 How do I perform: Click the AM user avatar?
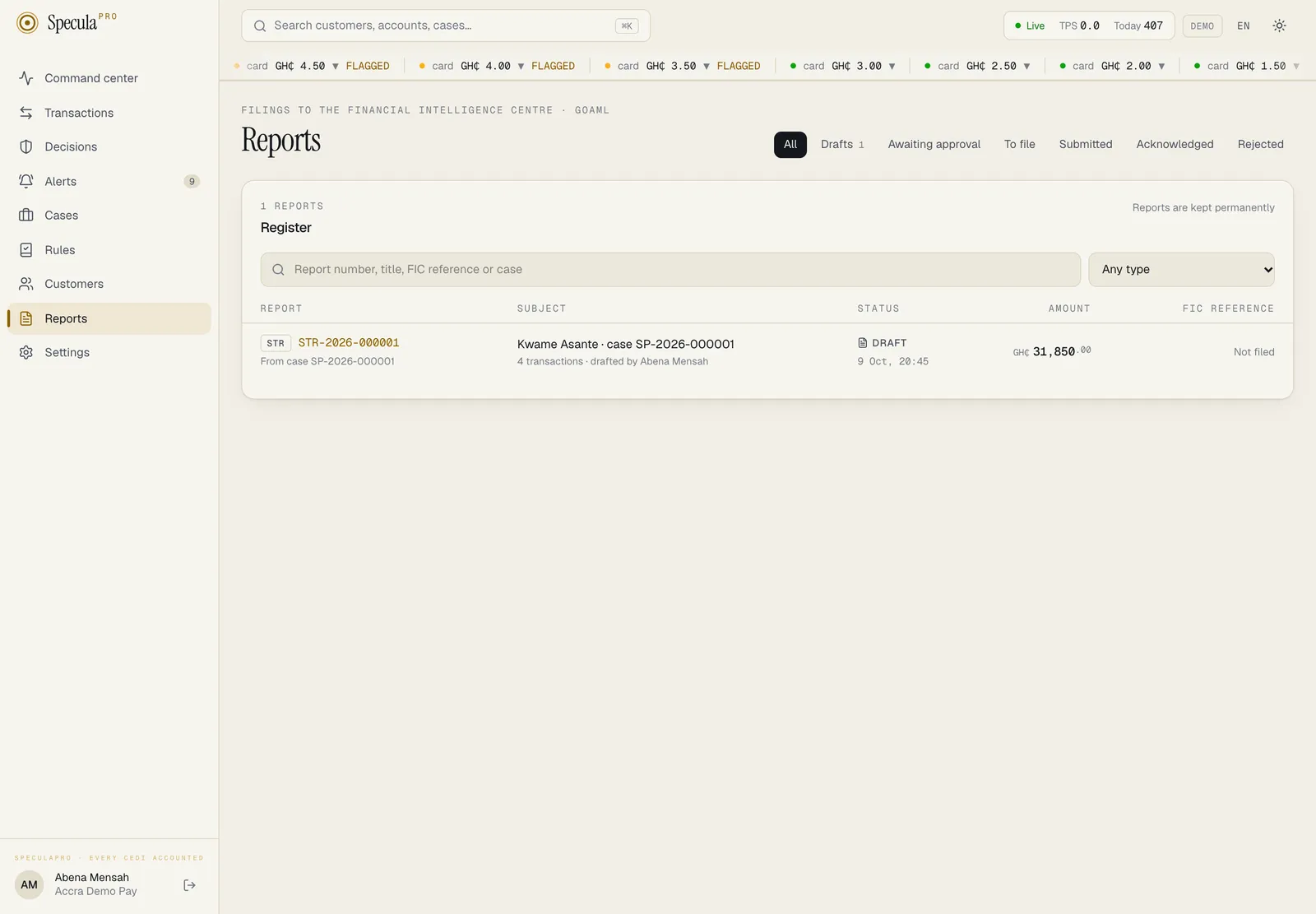(30, 885)
